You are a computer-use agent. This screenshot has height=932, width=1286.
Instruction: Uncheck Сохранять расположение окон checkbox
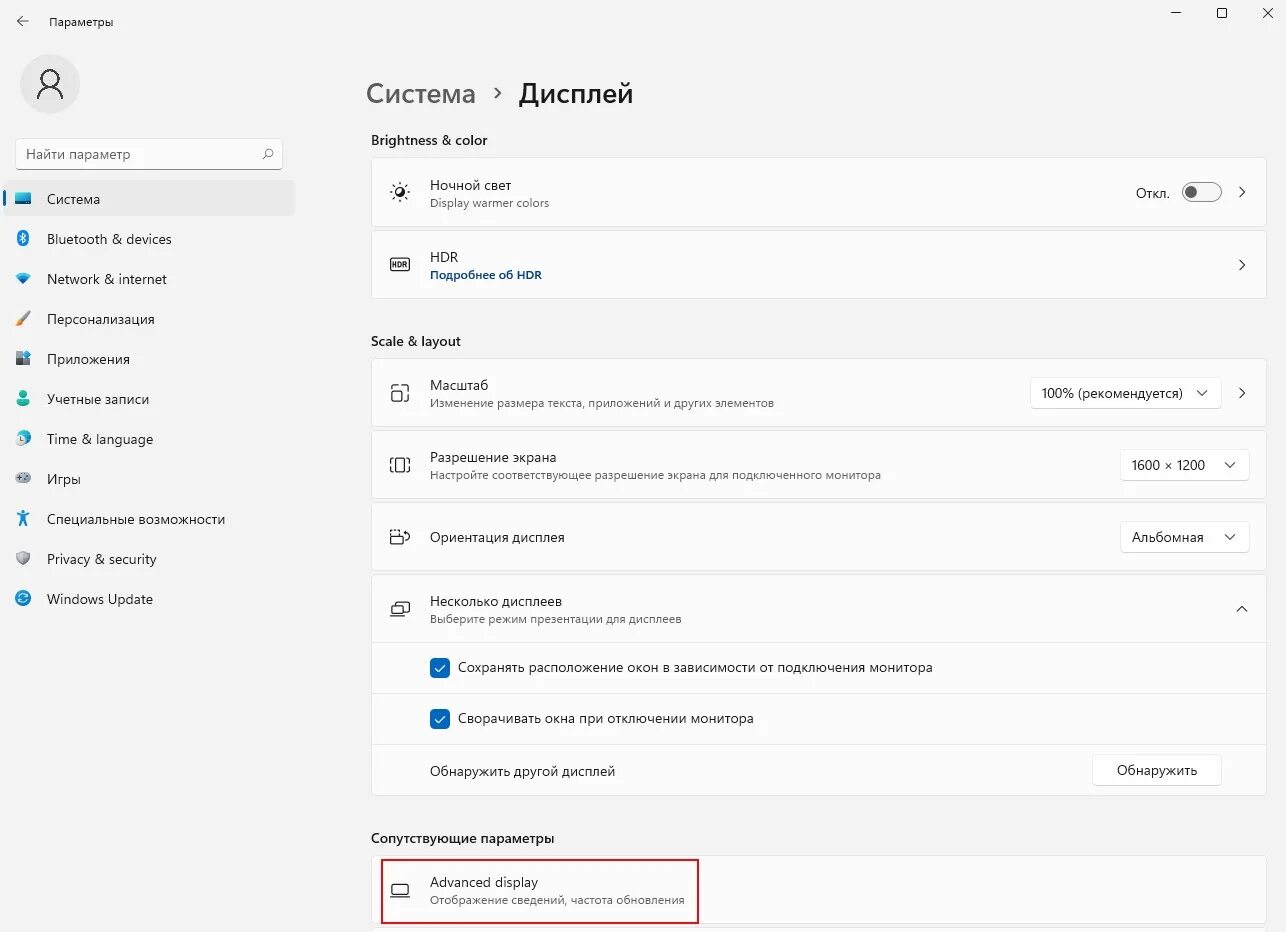pos(439,667)
